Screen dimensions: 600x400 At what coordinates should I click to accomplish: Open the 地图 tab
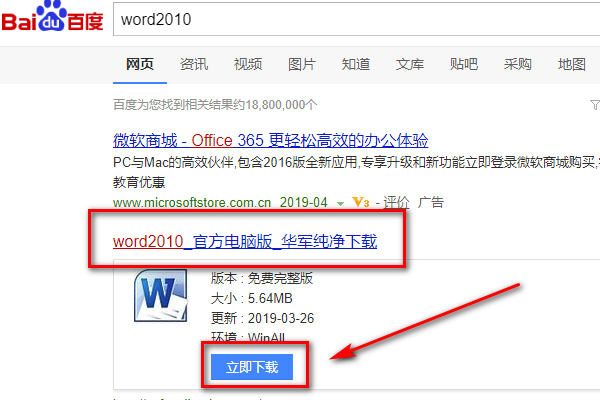571,64
